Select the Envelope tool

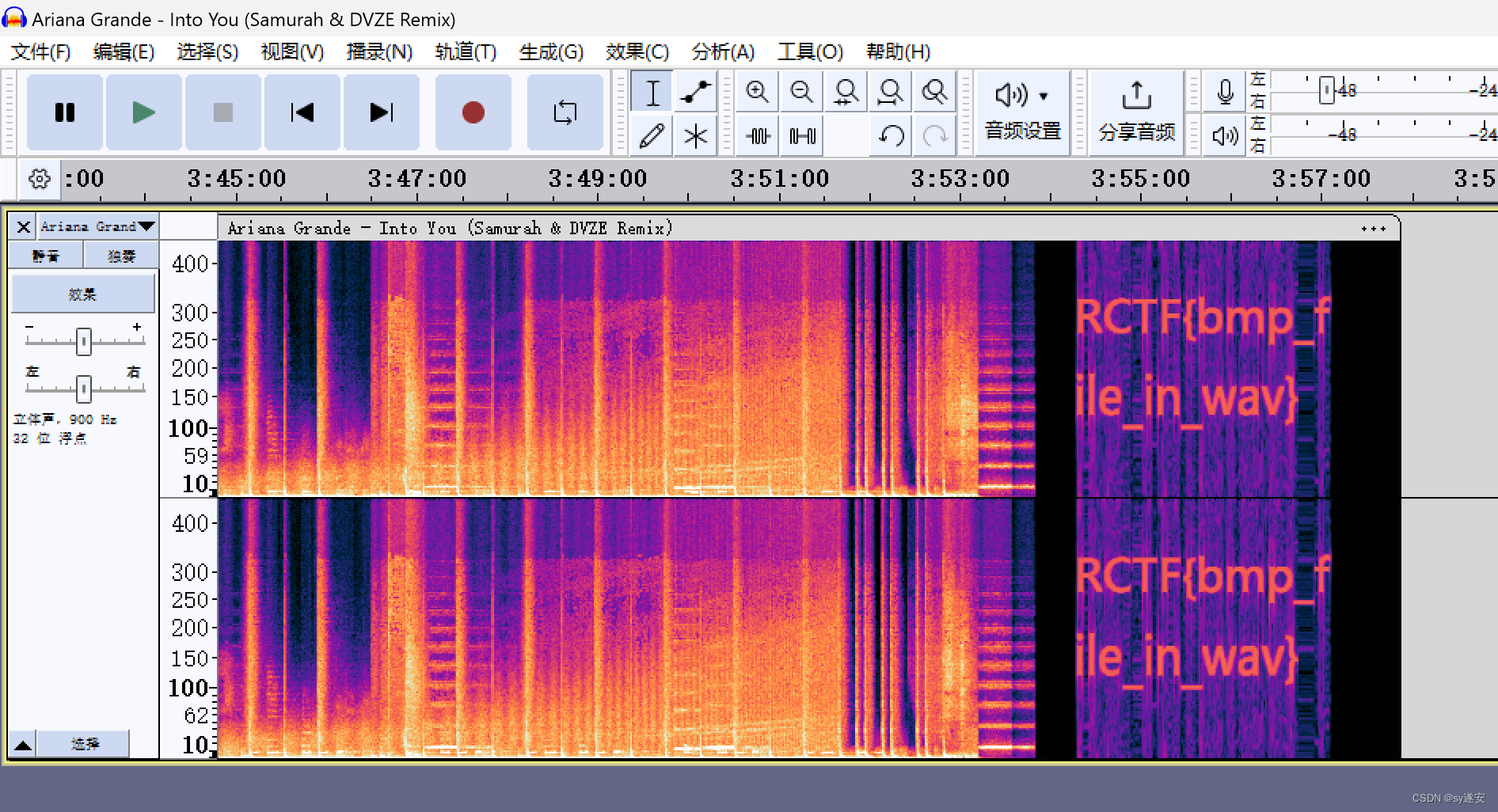694,92
